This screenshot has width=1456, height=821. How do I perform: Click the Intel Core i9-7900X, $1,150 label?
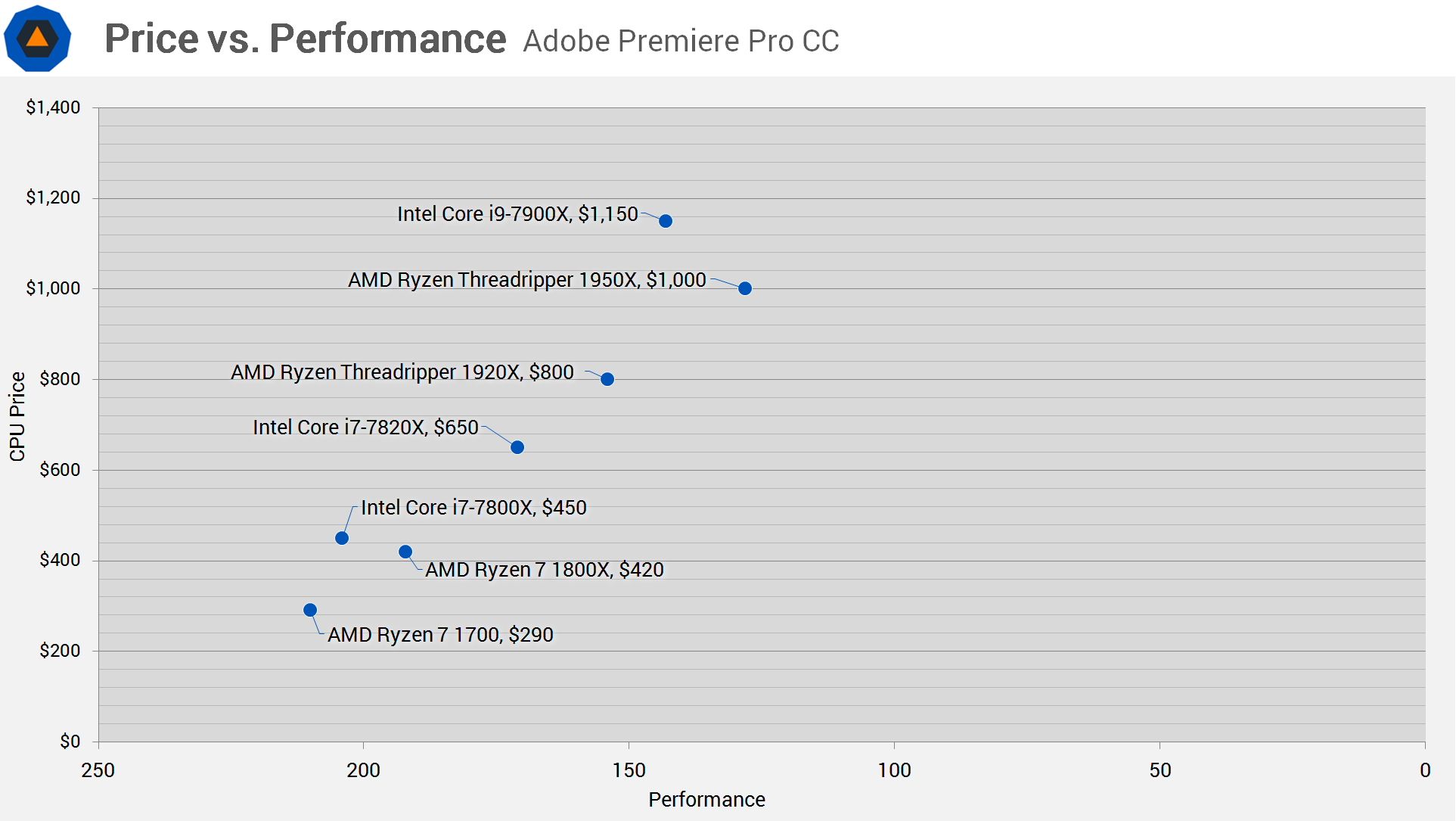[517, 214]
